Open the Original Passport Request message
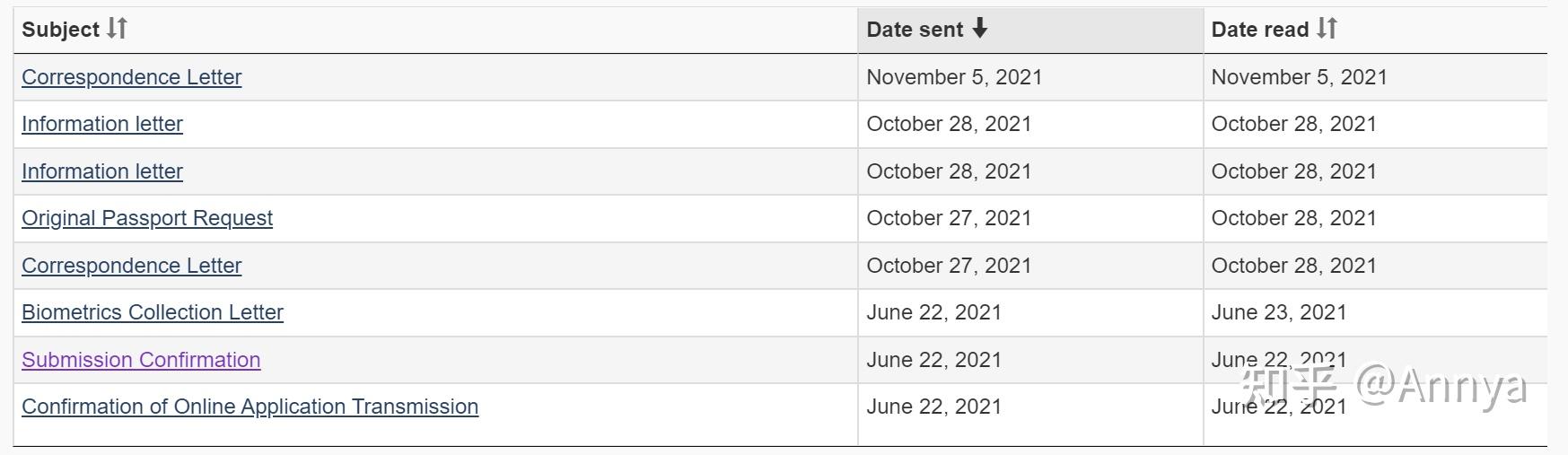This screenshot has height=455, width=1568. [147, 218]
